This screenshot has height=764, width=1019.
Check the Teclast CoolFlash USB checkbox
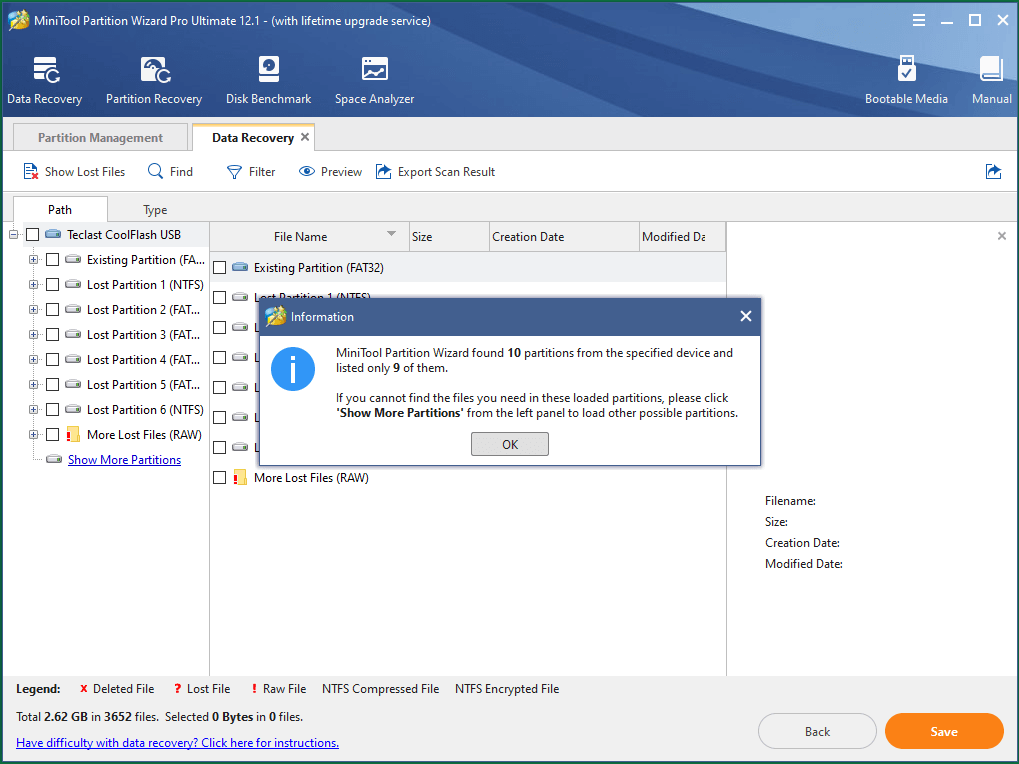coord(32,235)
